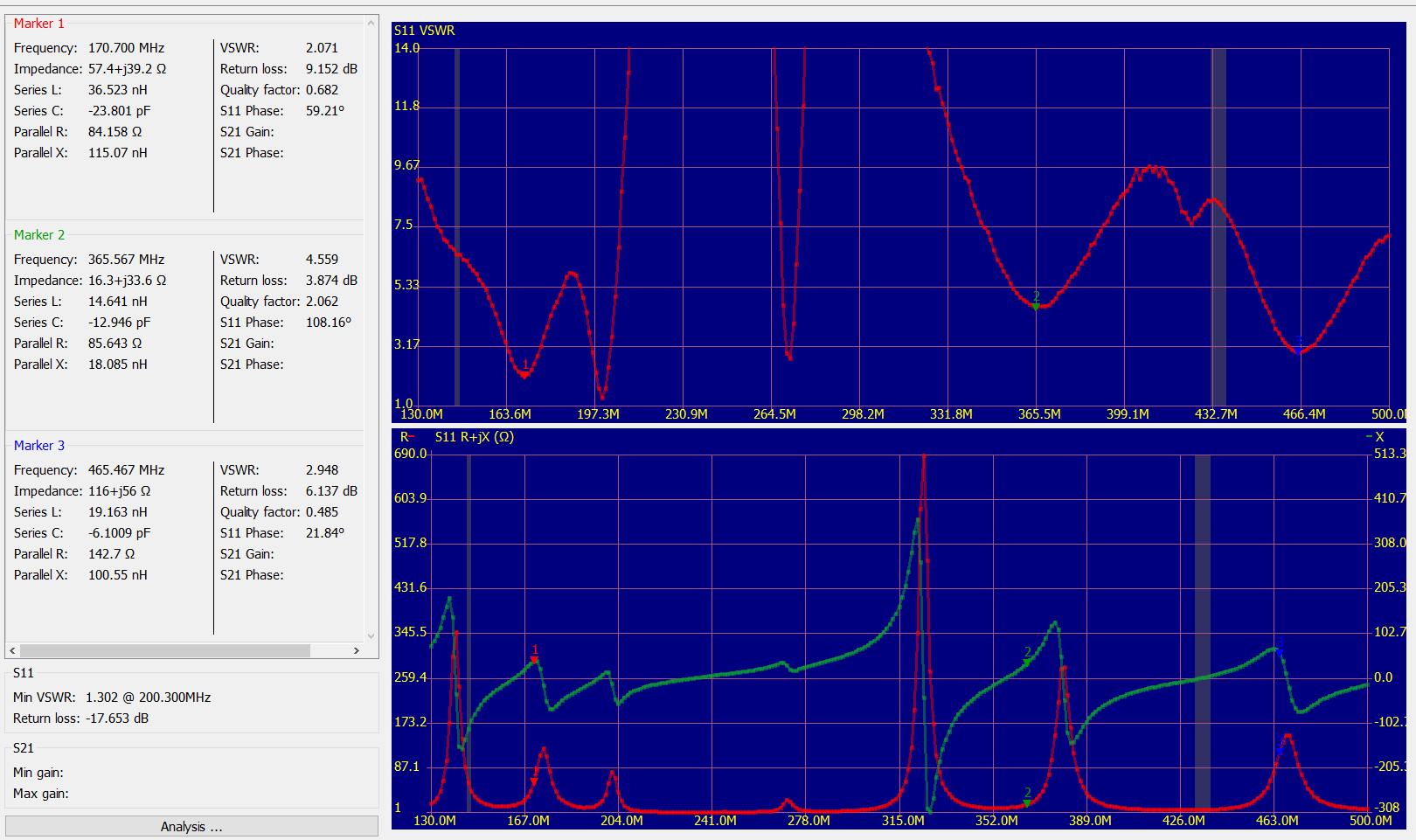Click the Series L value 19.163 nH
Image resolution: width=1416 pixels, height=840 pixels.
[x=117, y=512]
